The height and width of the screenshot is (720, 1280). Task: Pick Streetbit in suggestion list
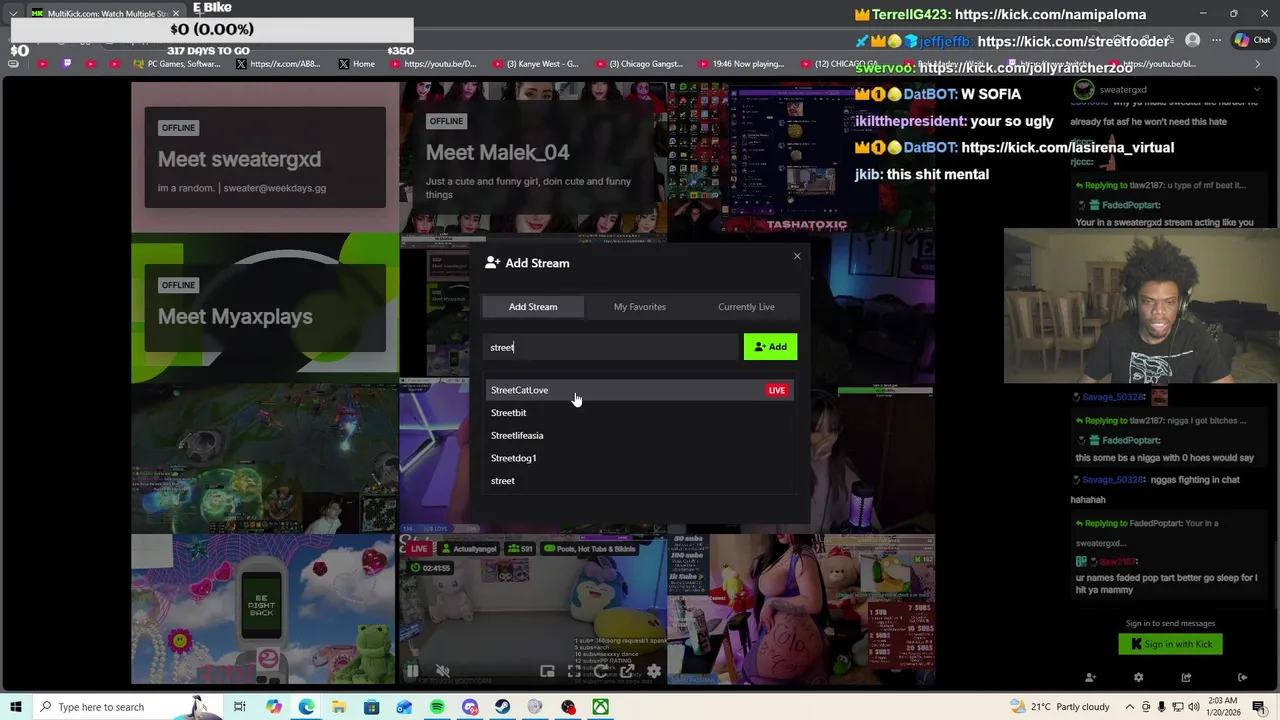pos(640,413)
